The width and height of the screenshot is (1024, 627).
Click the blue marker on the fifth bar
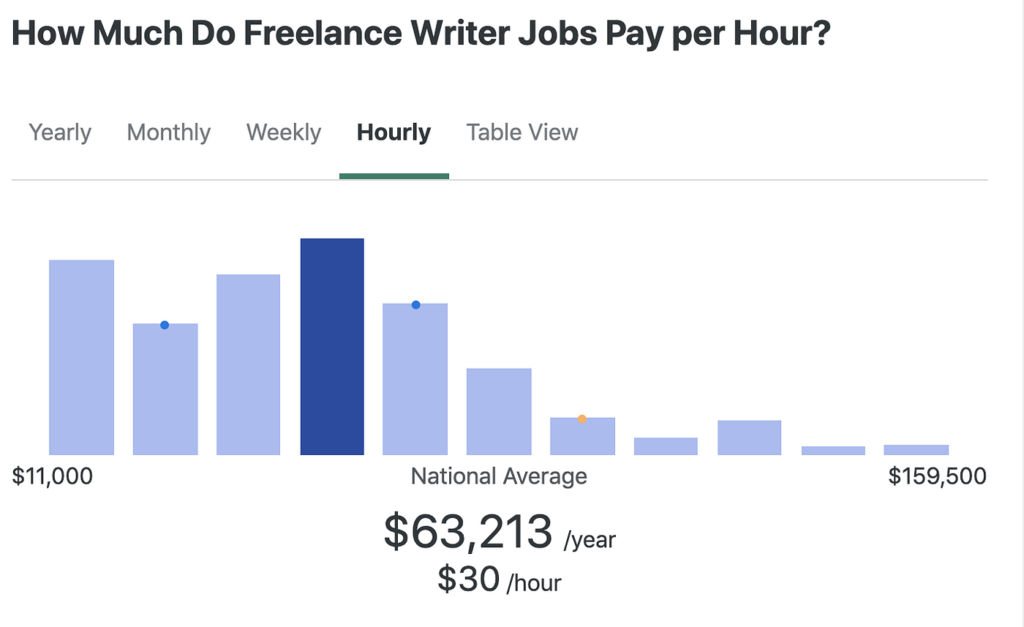[415, 304]
